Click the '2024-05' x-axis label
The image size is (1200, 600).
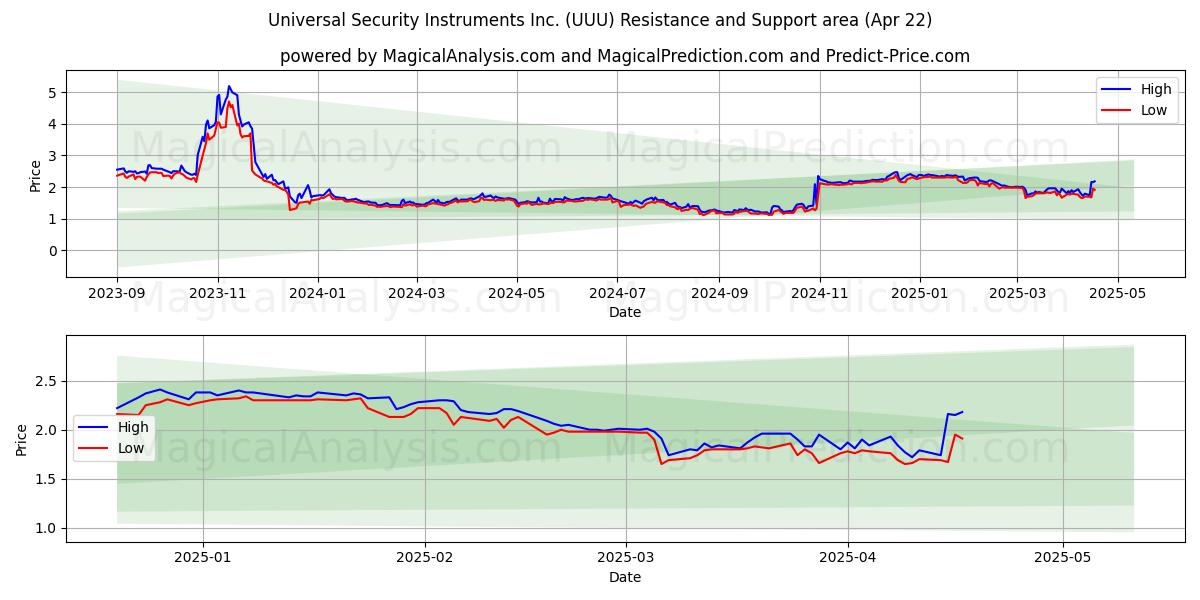point(517,294)
